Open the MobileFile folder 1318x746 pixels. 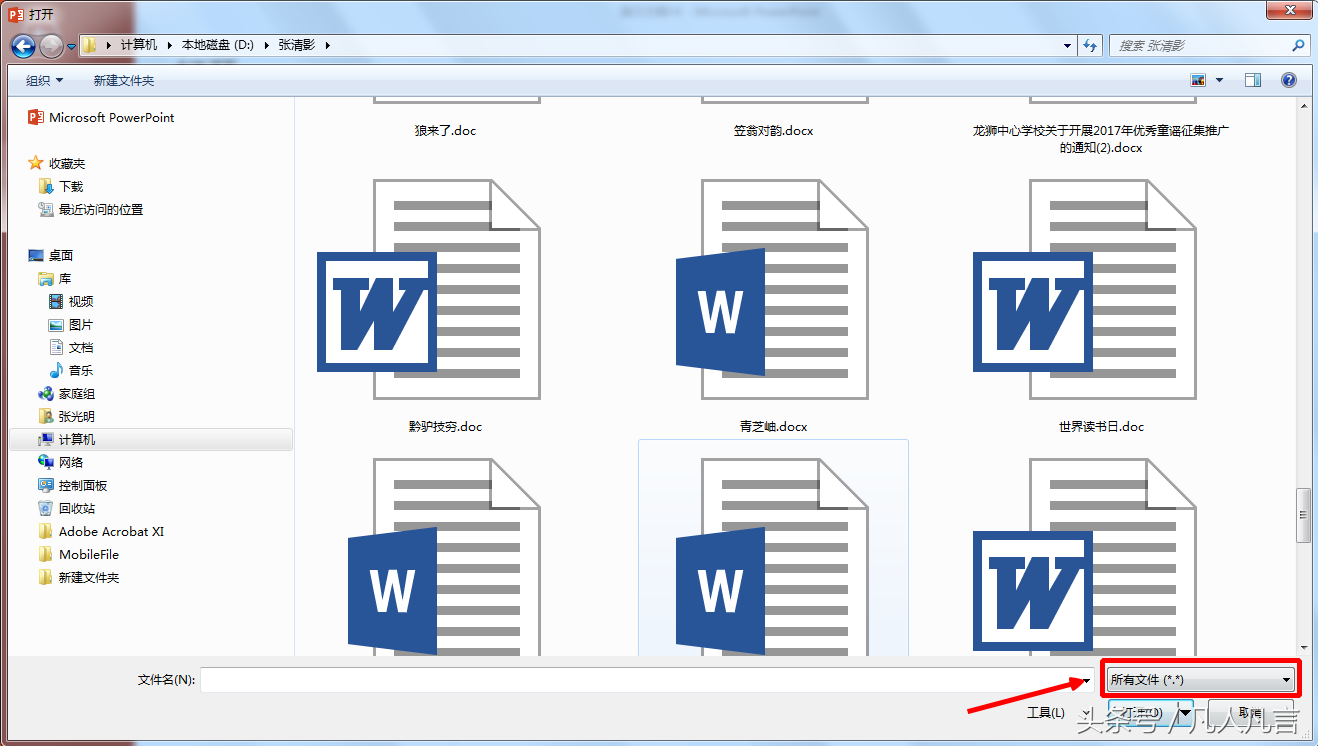(79, 554)
